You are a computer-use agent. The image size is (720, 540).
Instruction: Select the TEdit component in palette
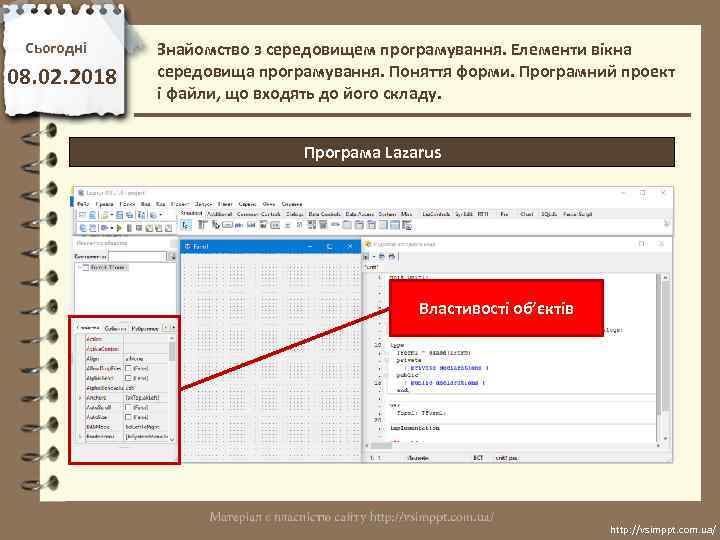tap(251, 225)
